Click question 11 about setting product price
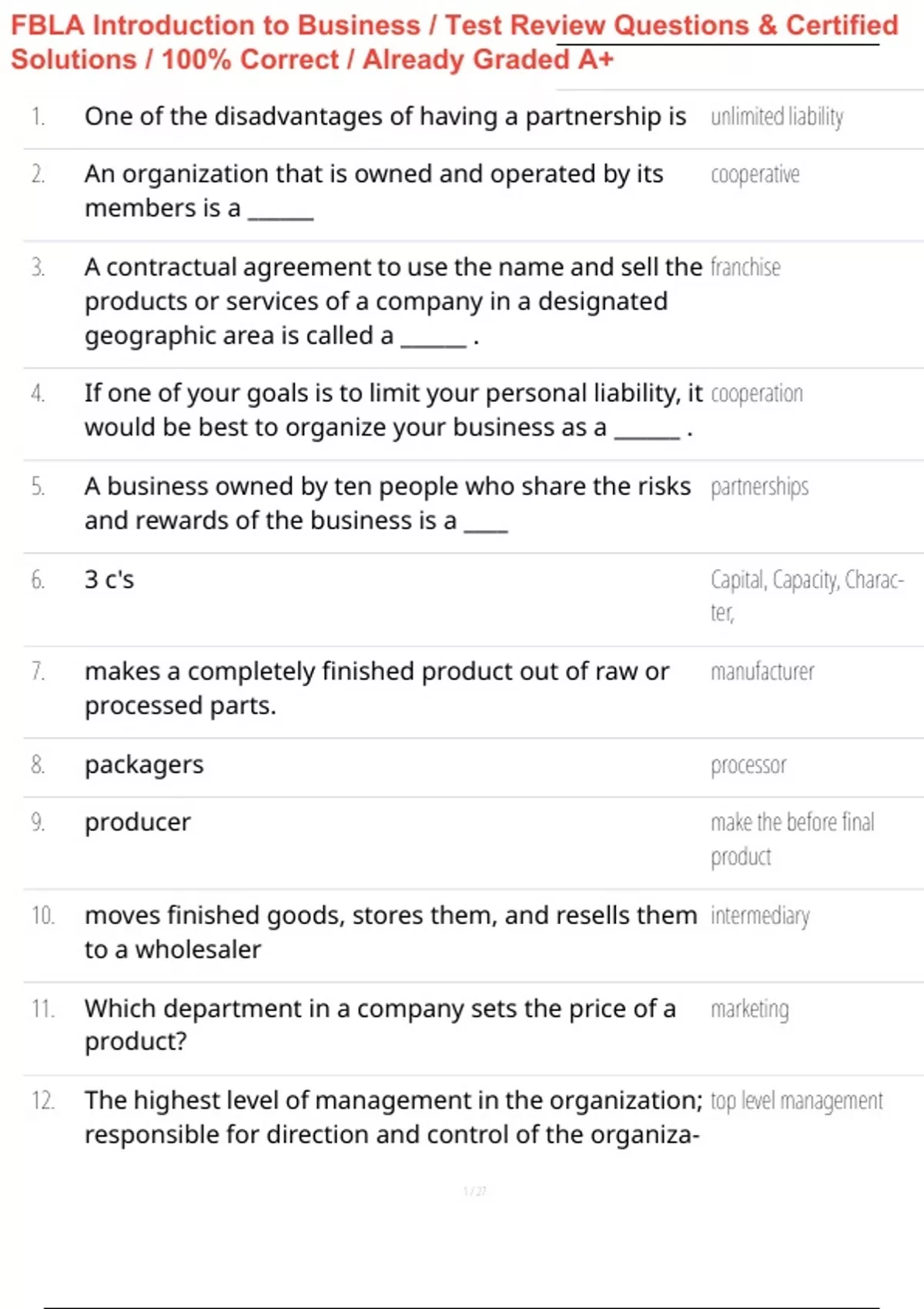The width and height of the screenshot is (924, 1309). click(x=380, y=1025)
